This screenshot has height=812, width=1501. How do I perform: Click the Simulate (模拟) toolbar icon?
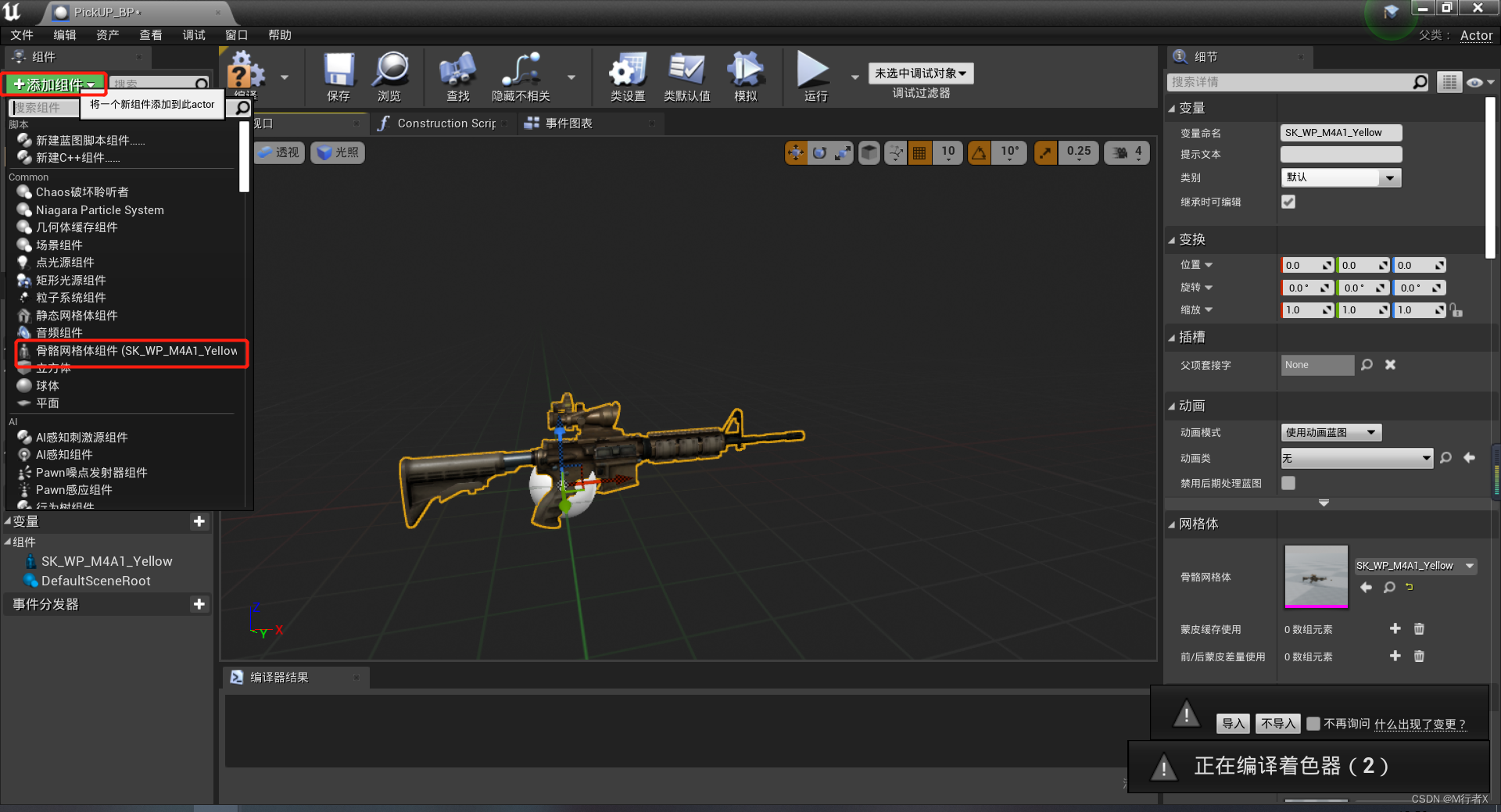tap(746, 77)
